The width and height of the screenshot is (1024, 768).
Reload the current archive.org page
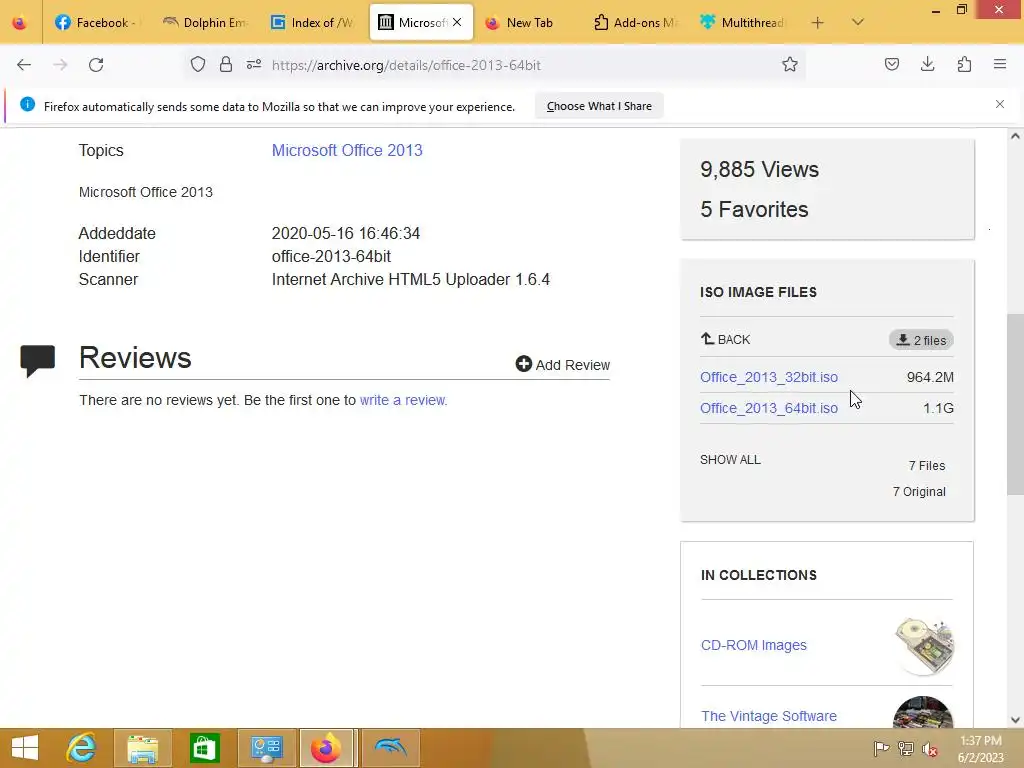[x=96, y=65]
